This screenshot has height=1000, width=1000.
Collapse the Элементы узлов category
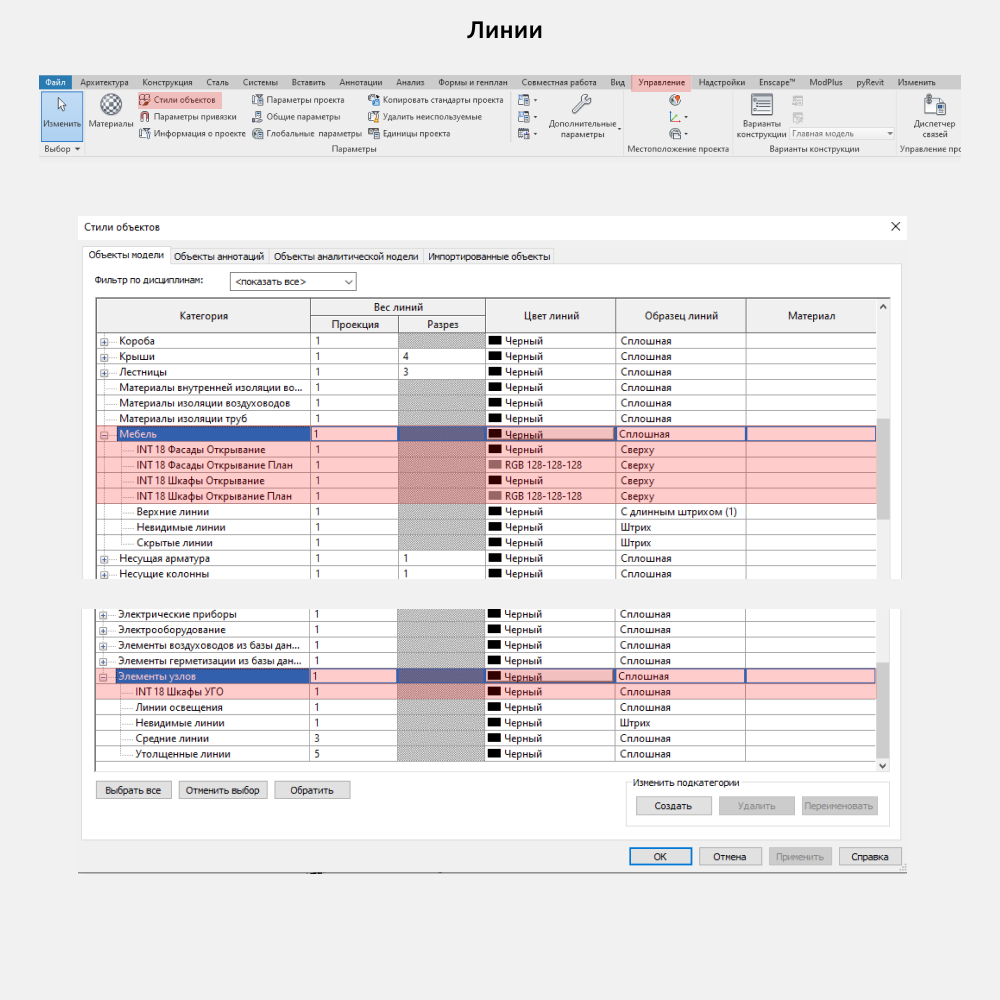103,677
